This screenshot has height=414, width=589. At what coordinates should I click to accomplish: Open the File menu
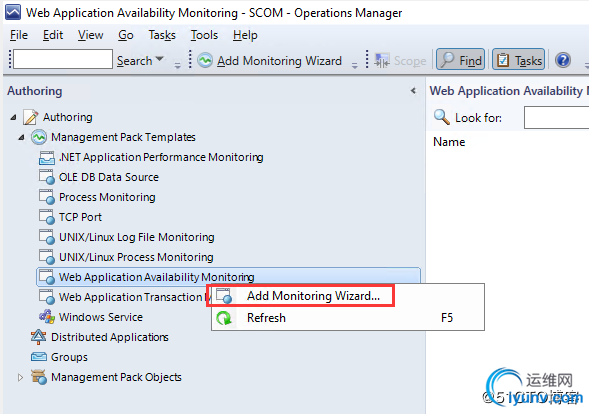(19, 35)
